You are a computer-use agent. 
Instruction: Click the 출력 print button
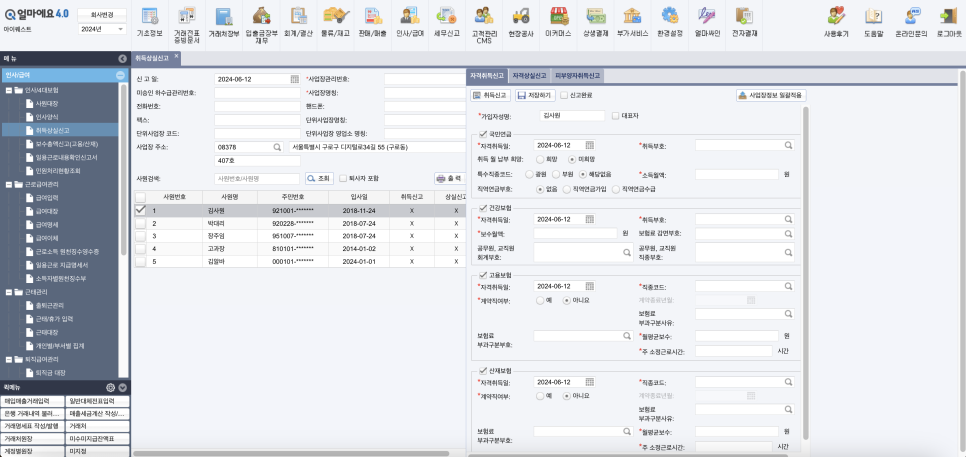point(449,178)
